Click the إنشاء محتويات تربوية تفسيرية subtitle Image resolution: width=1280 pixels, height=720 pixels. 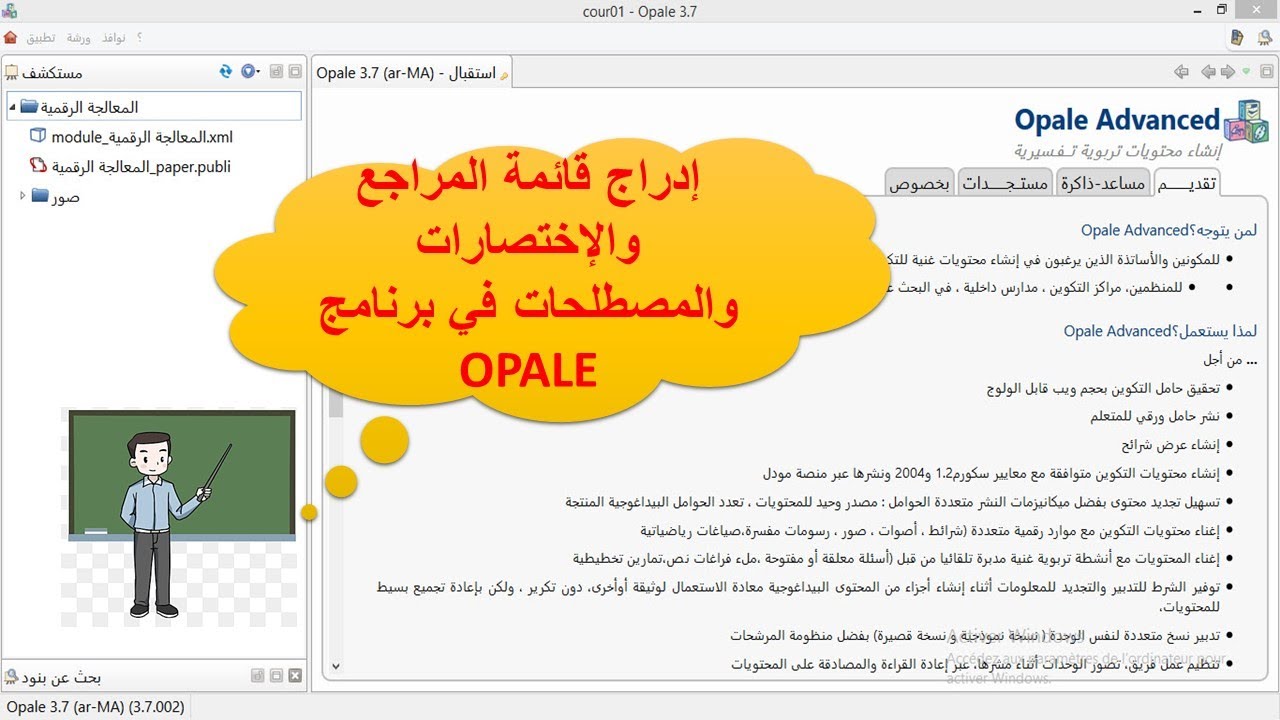pos(1118,151)
